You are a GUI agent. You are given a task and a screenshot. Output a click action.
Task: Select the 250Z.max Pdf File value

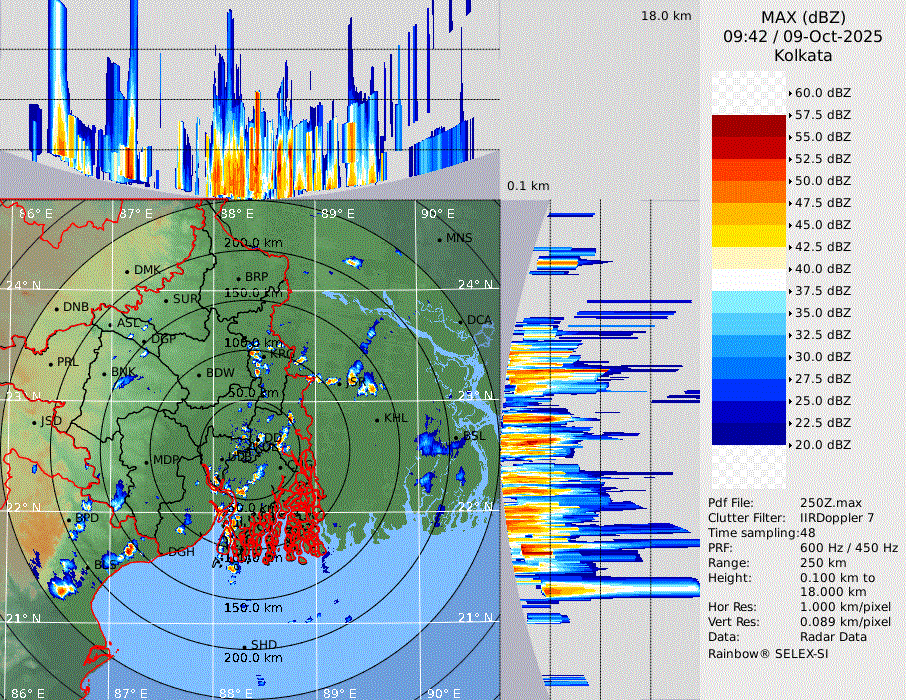coord(826,502)
